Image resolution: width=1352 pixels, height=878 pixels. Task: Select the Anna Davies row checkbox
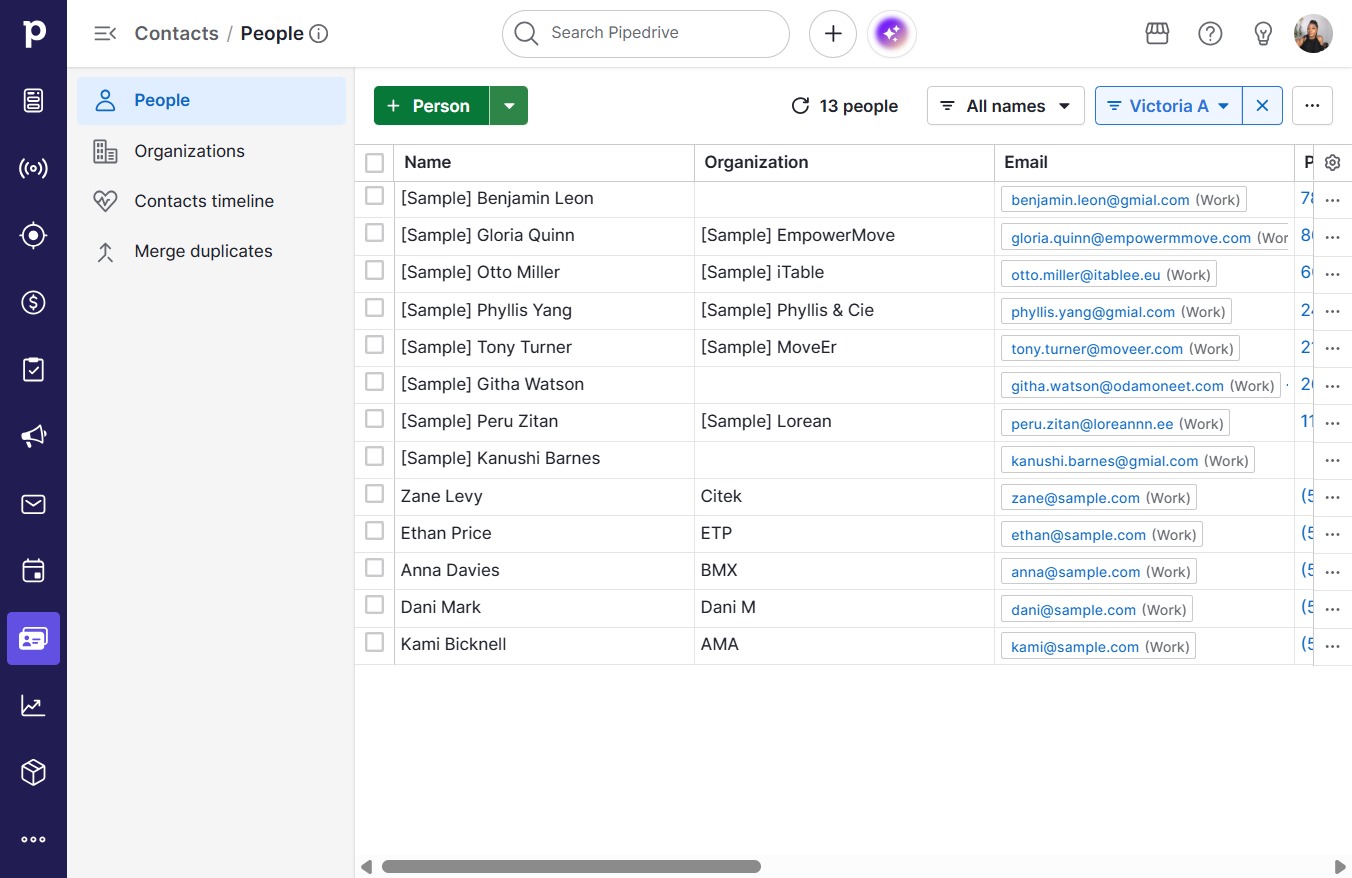(x=374, y=567)
